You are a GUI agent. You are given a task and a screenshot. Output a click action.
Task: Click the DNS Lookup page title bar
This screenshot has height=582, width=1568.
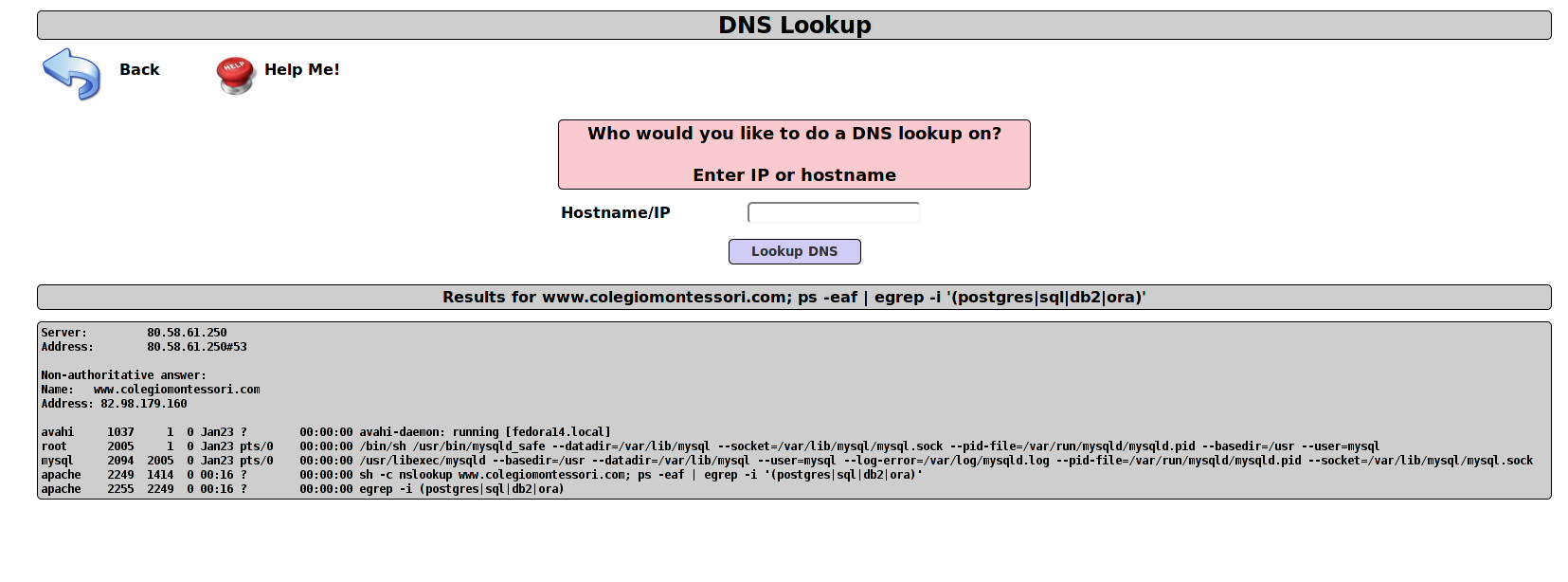click(794, 26)
